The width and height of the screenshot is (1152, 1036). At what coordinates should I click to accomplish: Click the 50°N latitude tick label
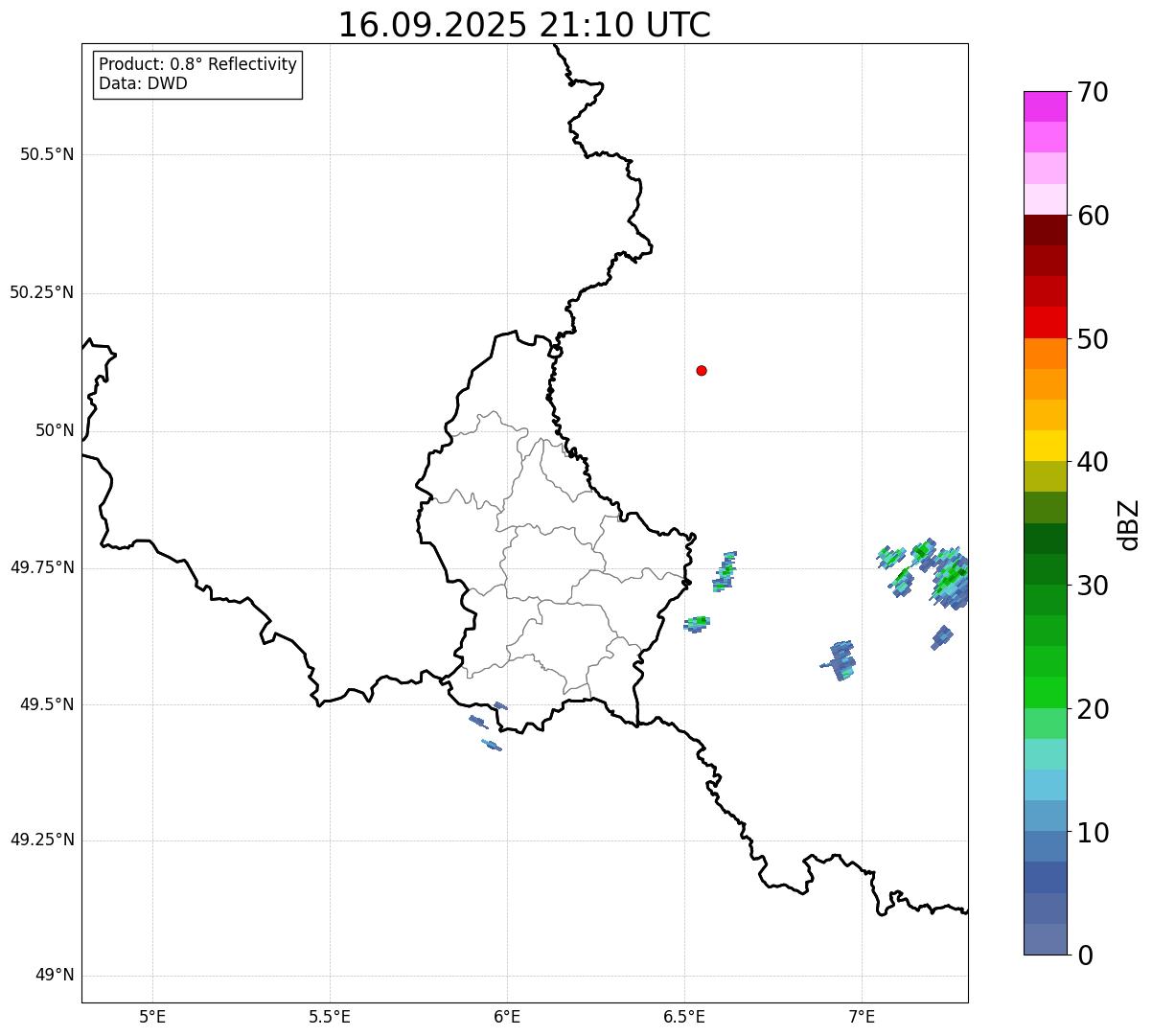tap(55, 430)
